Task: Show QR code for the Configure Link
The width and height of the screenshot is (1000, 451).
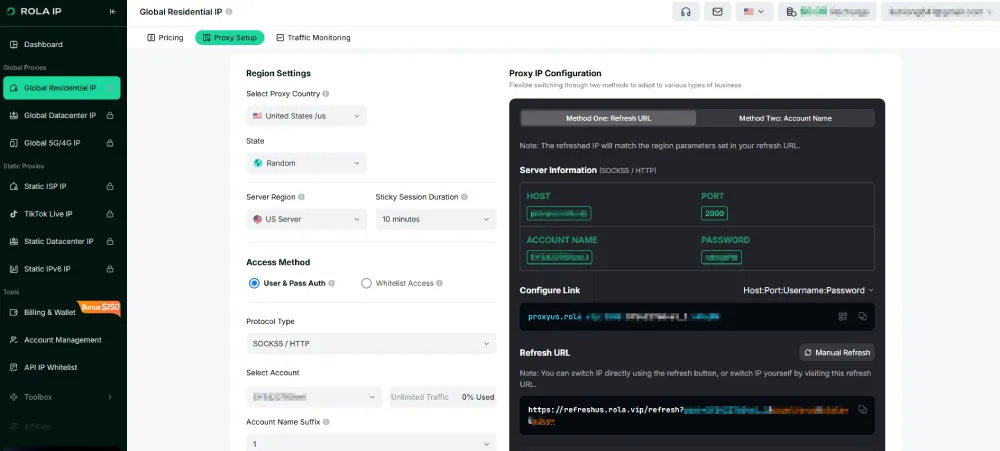Action: coord(843,316)
